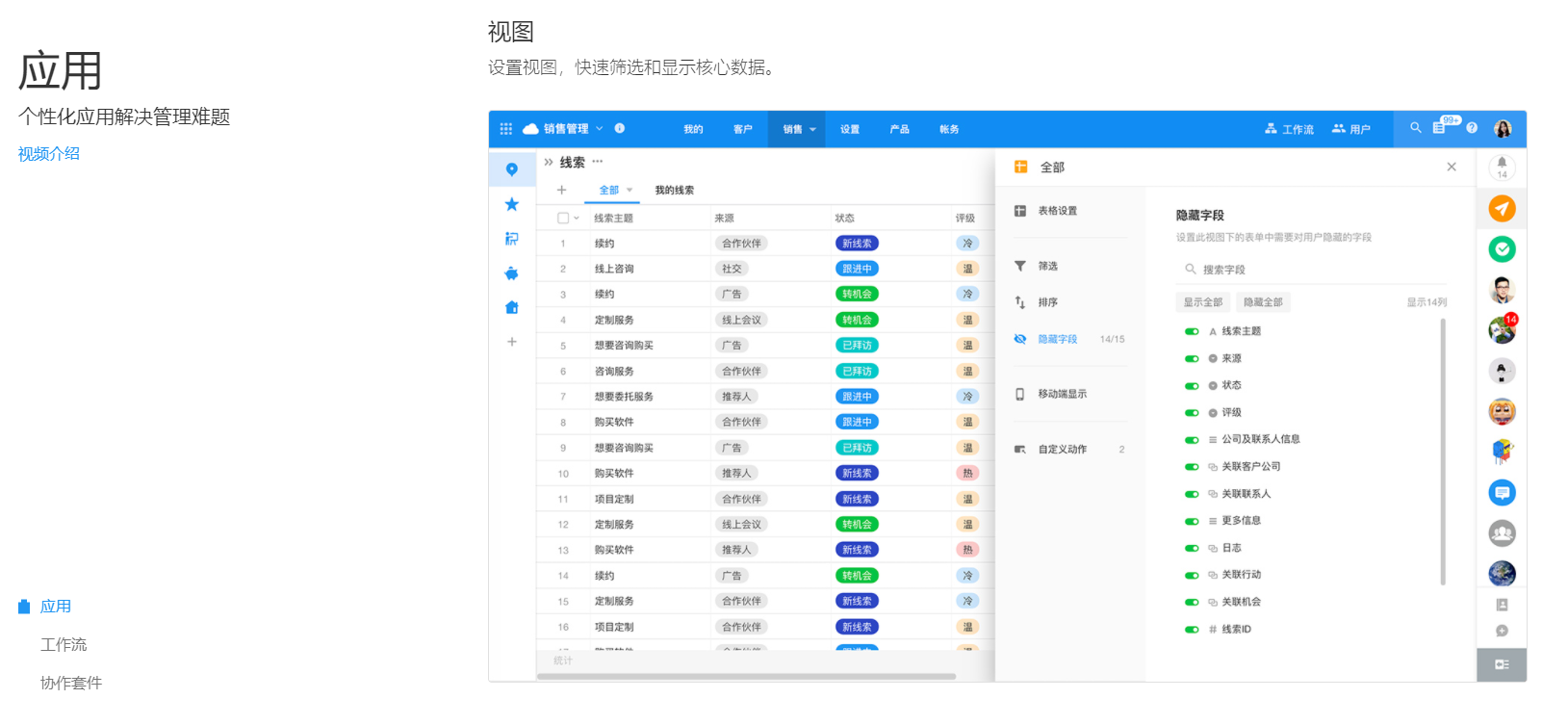Click the search magnifier in the top bar
Screen dimensions: 1568x725
pos(1416,127)
